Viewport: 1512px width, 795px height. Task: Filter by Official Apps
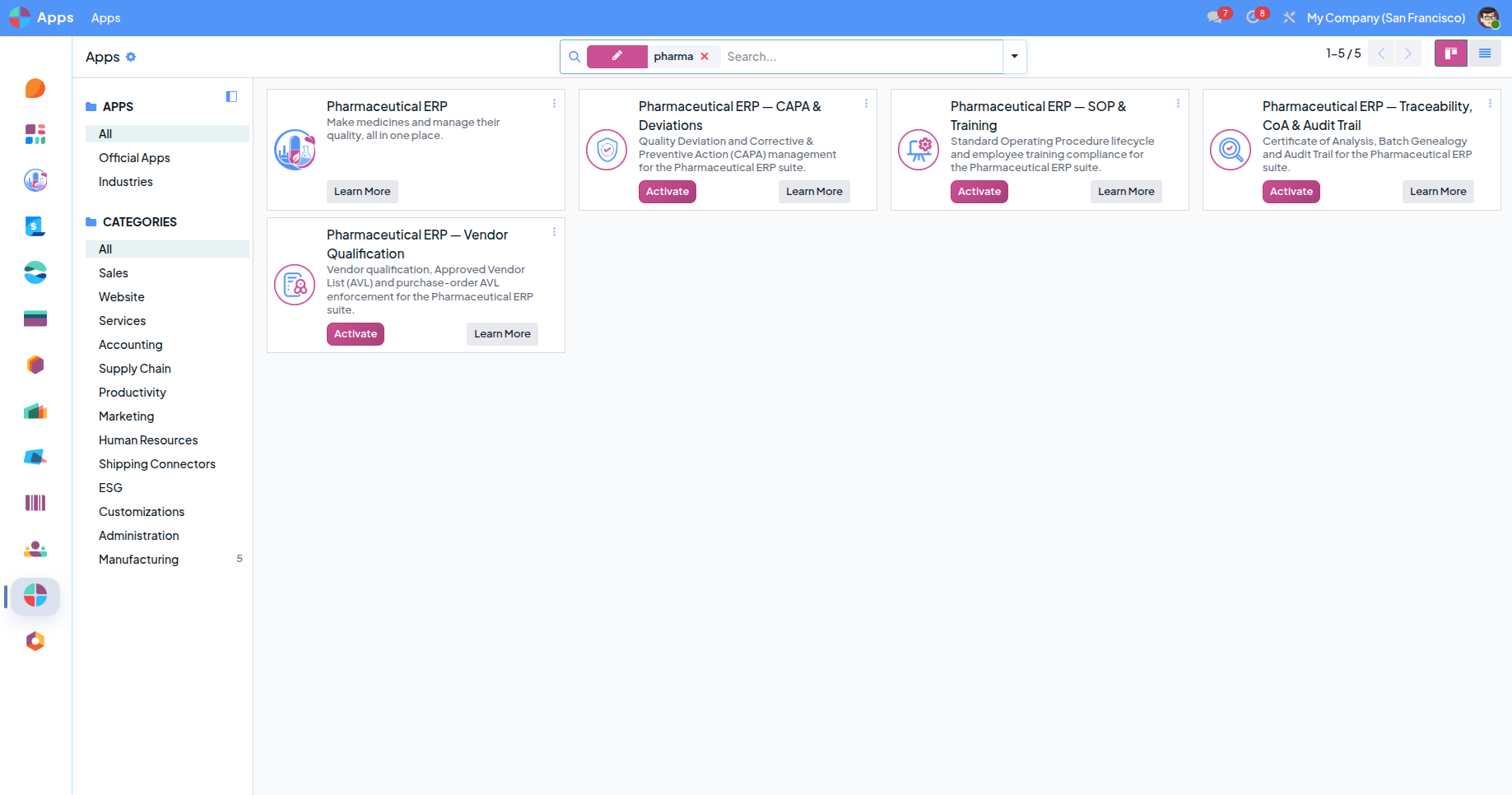167,157
